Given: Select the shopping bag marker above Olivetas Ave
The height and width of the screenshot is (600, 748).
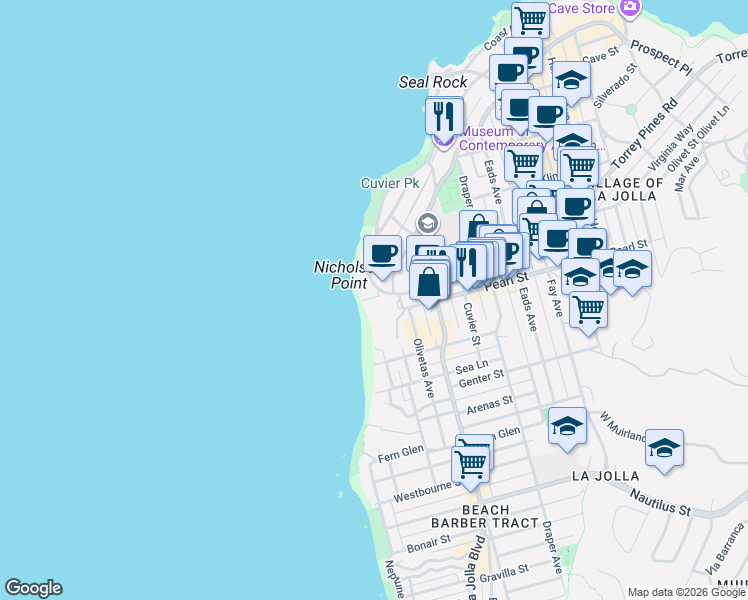Looking at the screenshot, I should click(429, 282).
